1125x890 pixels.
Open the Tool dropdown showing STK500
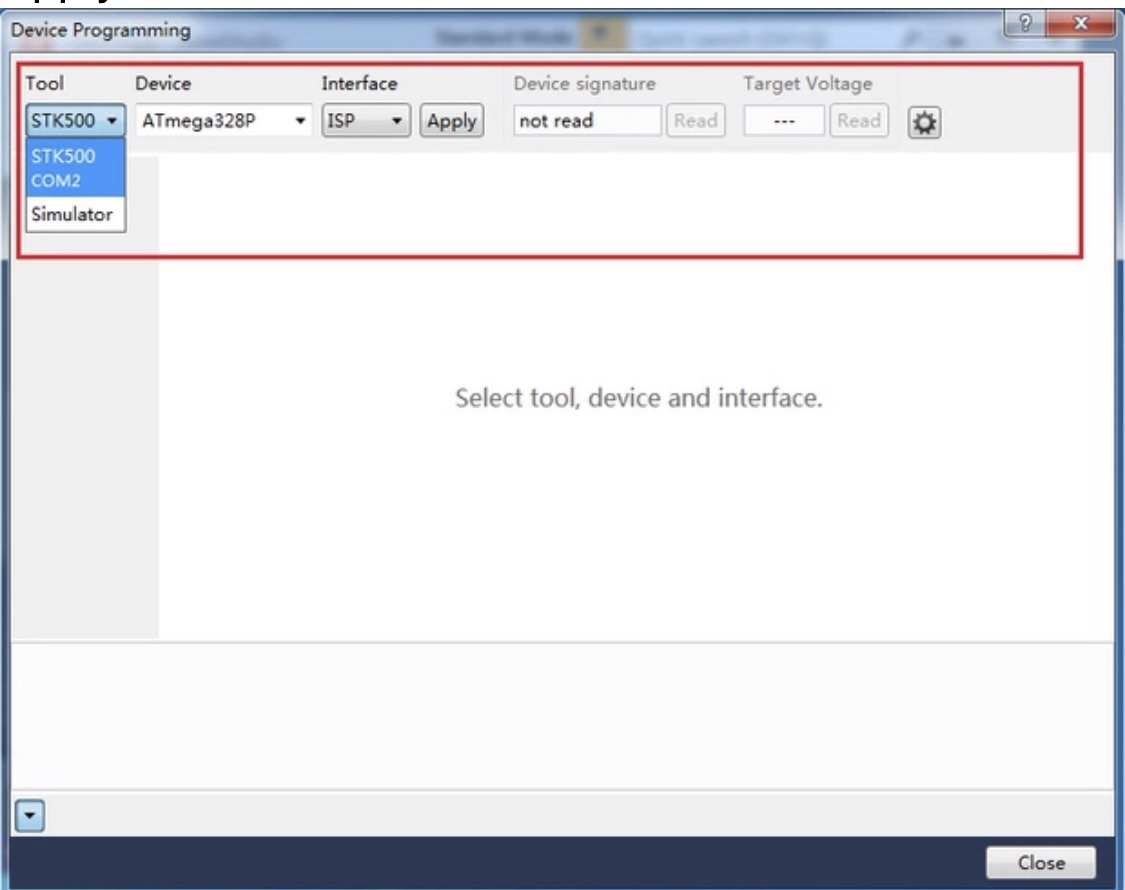coord(75,121)
